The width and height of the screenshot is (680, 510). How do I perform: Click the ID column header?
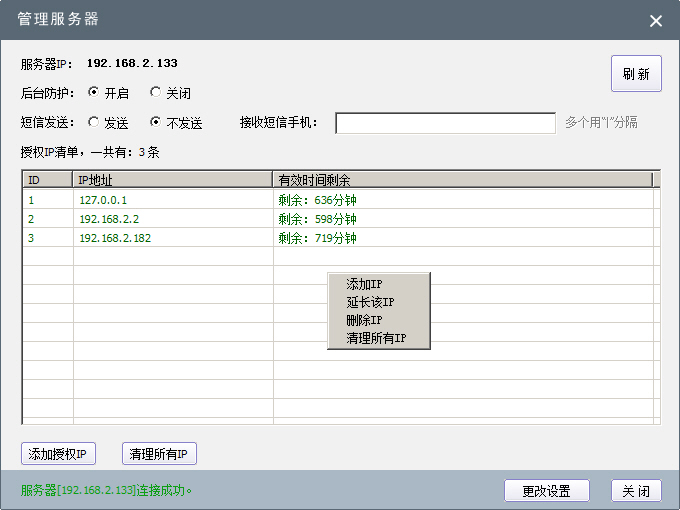point(48,180)
